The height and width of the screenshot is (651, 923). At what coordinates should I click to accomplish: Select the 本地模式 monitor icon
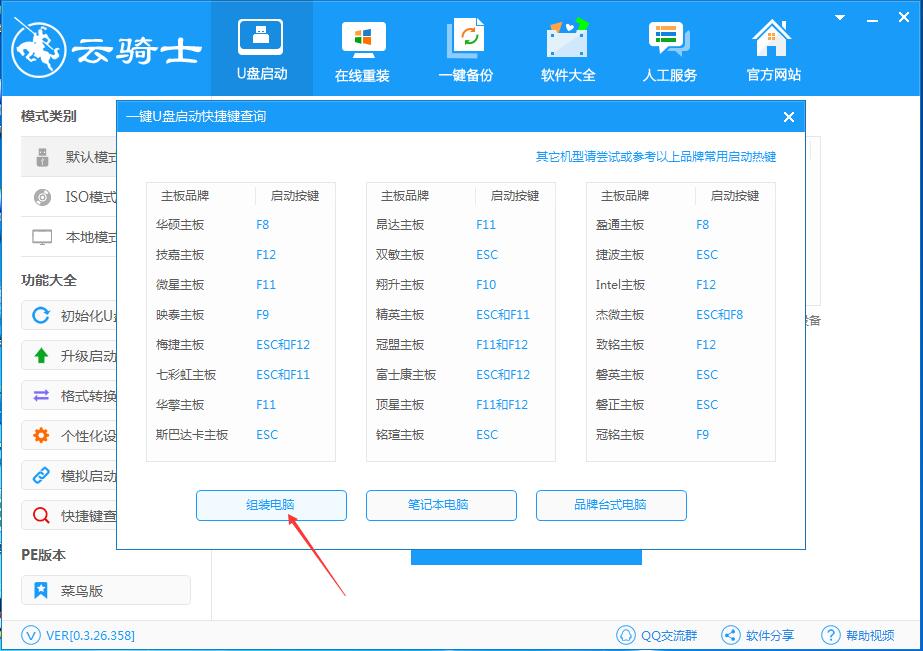click(42, 237)
